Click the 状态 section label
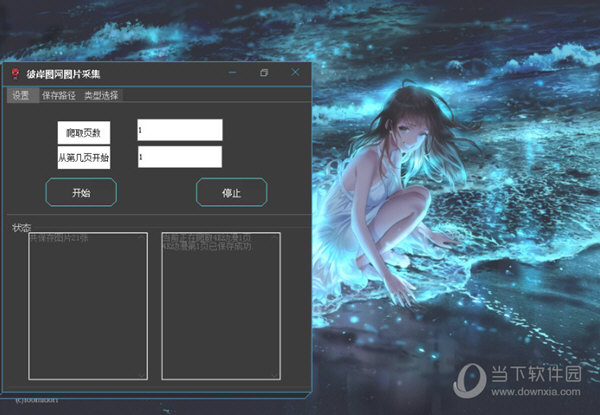 (x=21, y=228)
